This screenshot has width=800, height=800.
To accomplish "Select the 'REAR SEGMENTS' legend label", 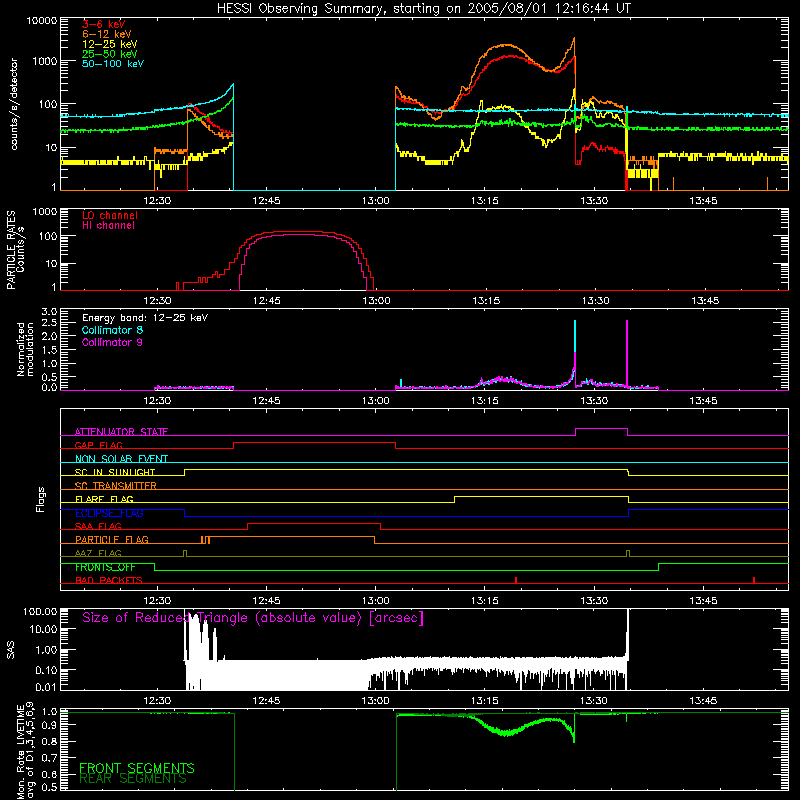I will [133, 779].
